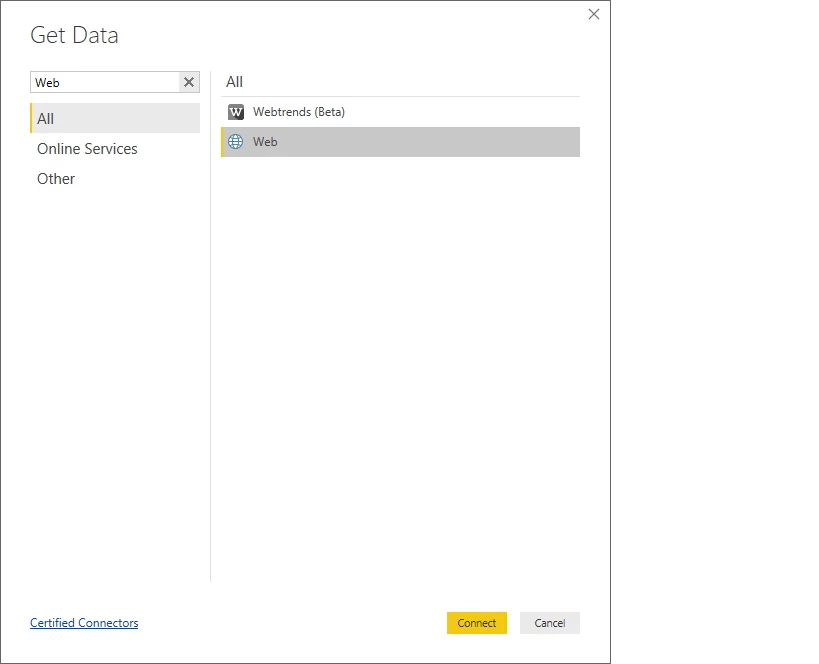Click the Webtrends W logo icon

tap(236, 112)
